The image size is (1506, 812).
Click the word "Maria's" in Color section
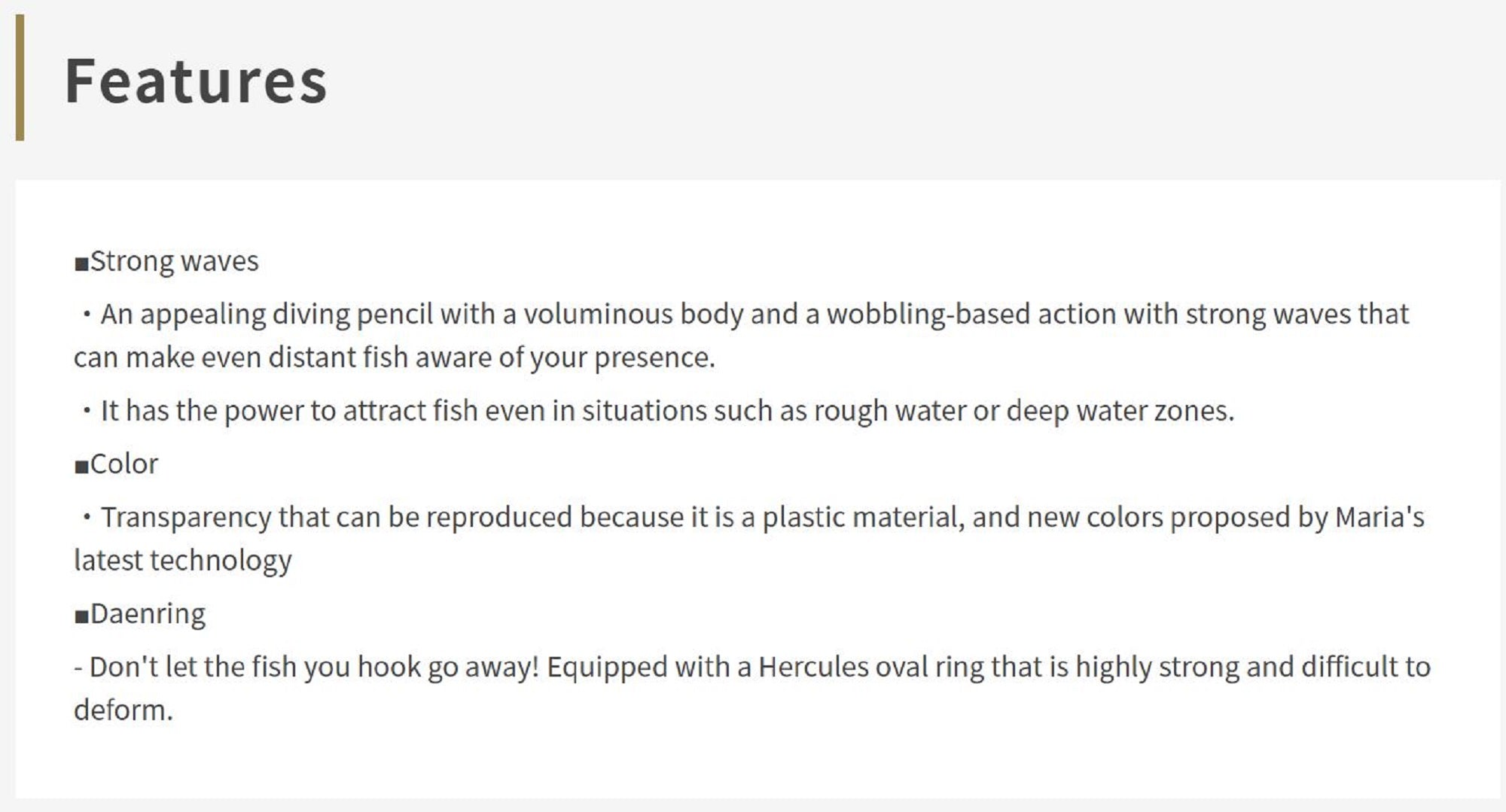[1379, 518]
